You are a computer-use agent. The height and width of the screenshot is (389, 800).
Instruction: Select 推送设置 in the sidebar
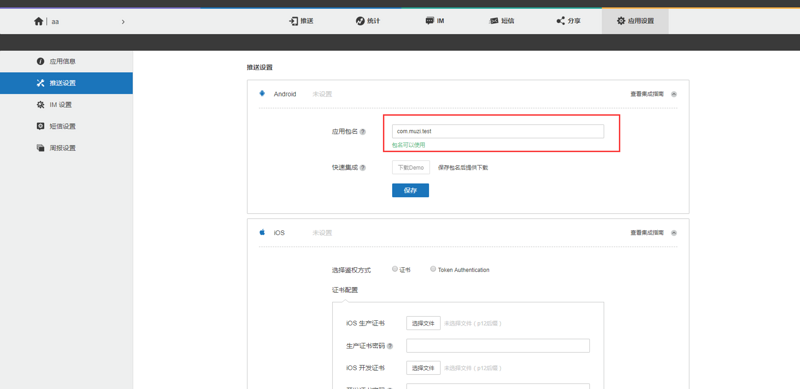pyautogui.click(x=66, y=83)
